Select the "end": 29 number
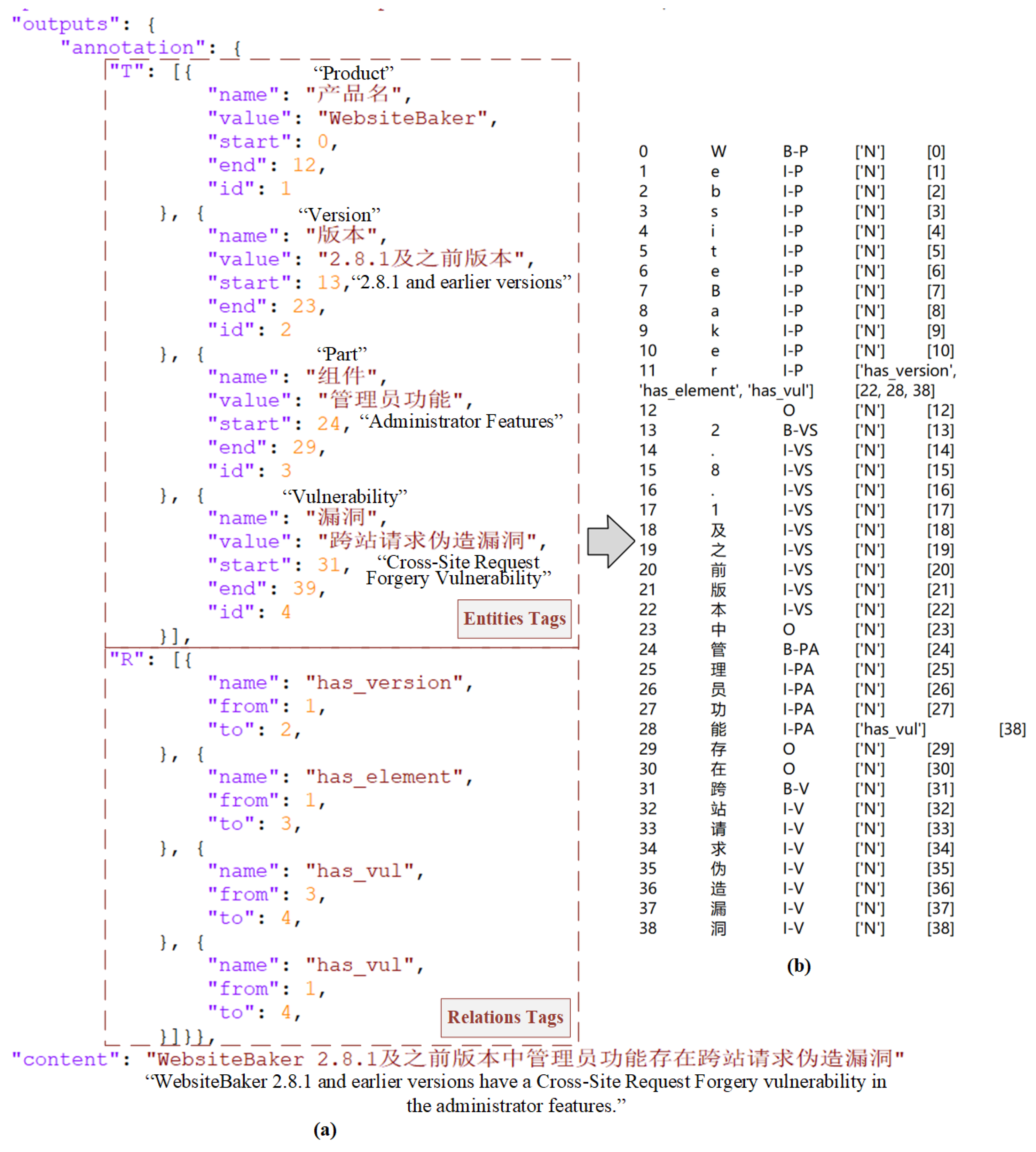 click(304, 447)
